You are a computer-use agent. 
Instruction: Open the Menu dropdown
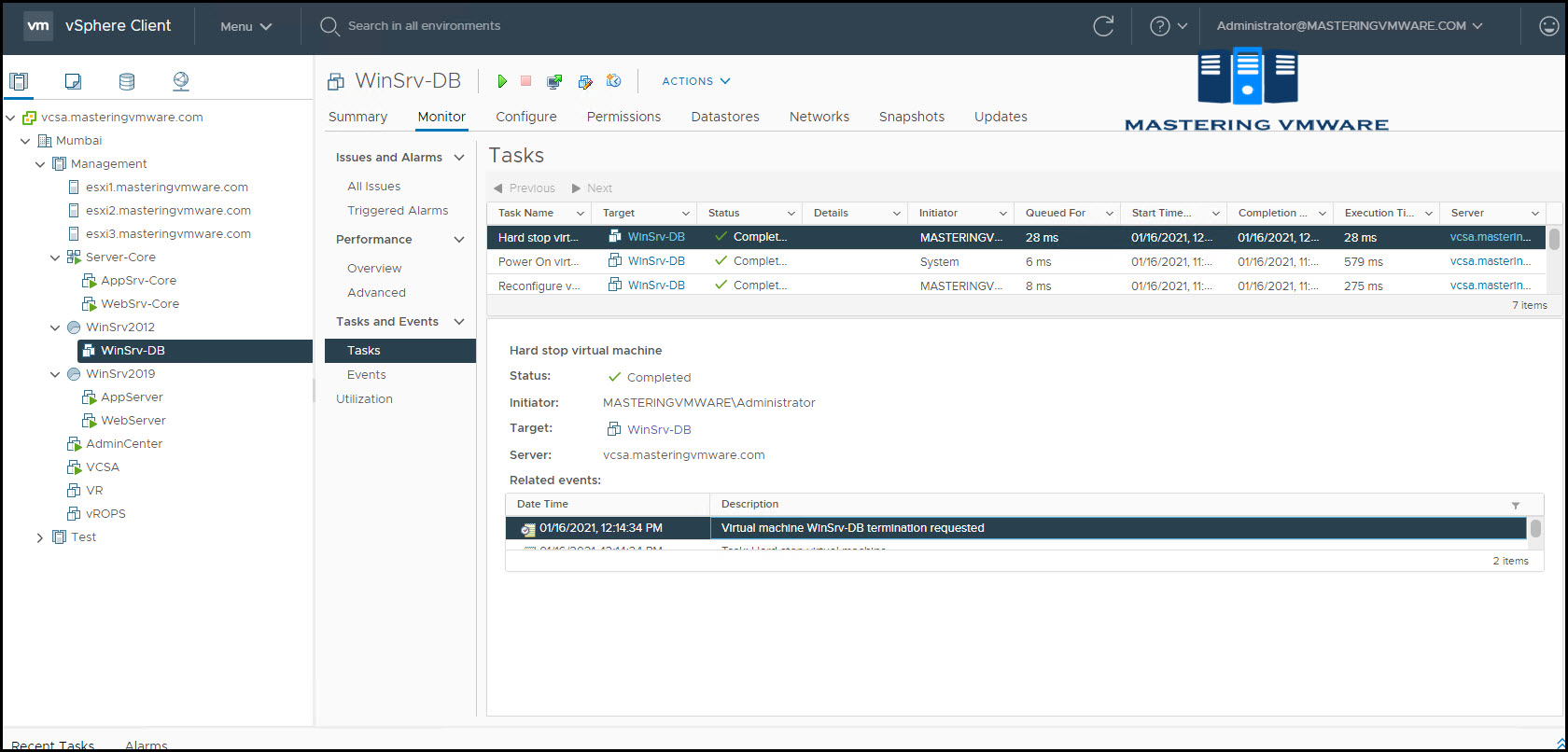[246, 26]
